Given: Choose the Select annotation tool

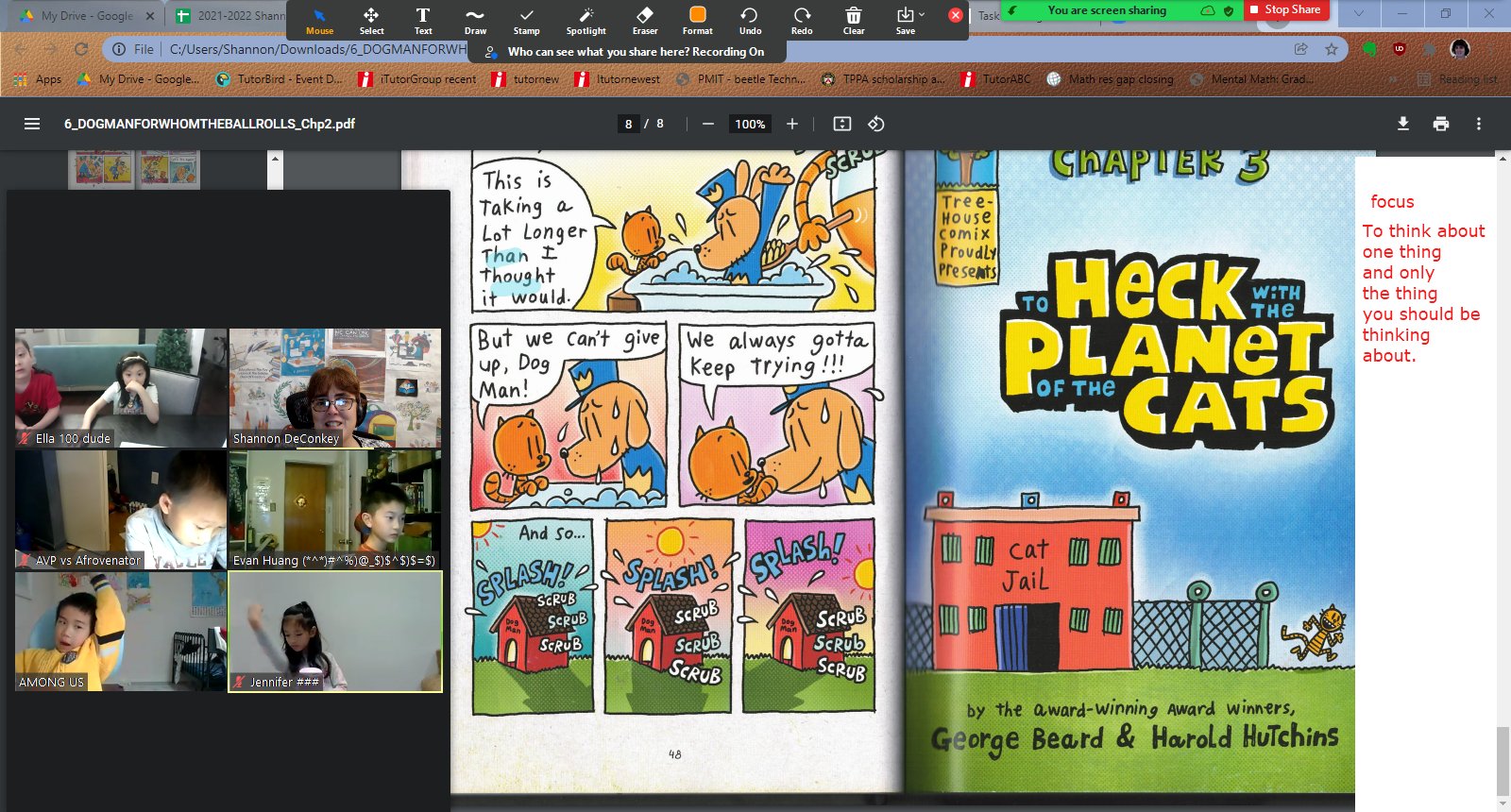Looking at the screenshot, I should [x=371, y=21].
